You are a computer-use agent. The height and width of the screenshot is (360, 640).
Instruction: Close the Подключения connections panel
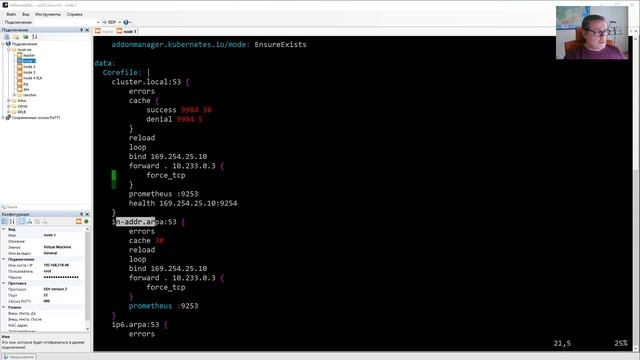[x=87, y=30]
